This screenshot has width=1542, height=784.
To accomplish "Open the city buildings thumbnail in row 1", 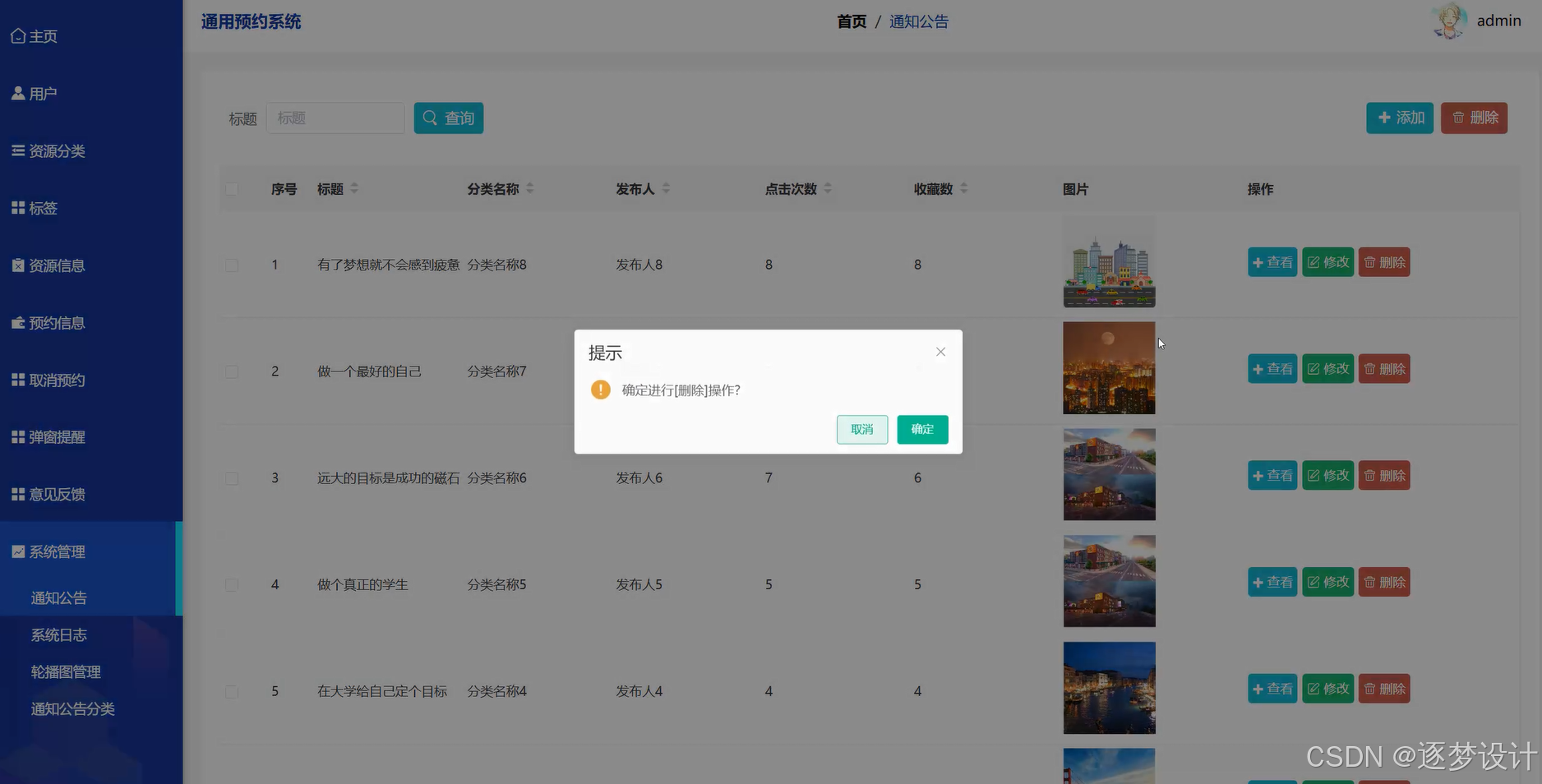I will (x=1109, y=261).
